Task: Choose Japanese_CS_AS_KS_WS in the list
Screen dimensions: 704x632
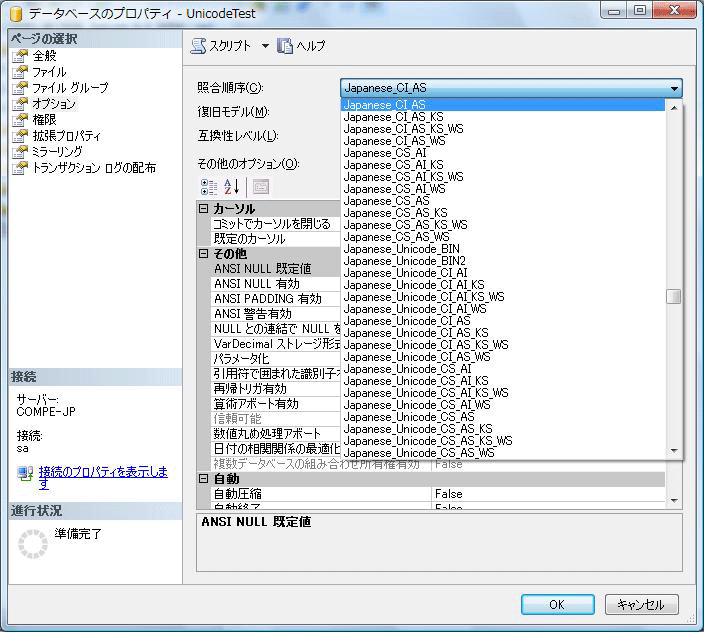Action: 405,224
